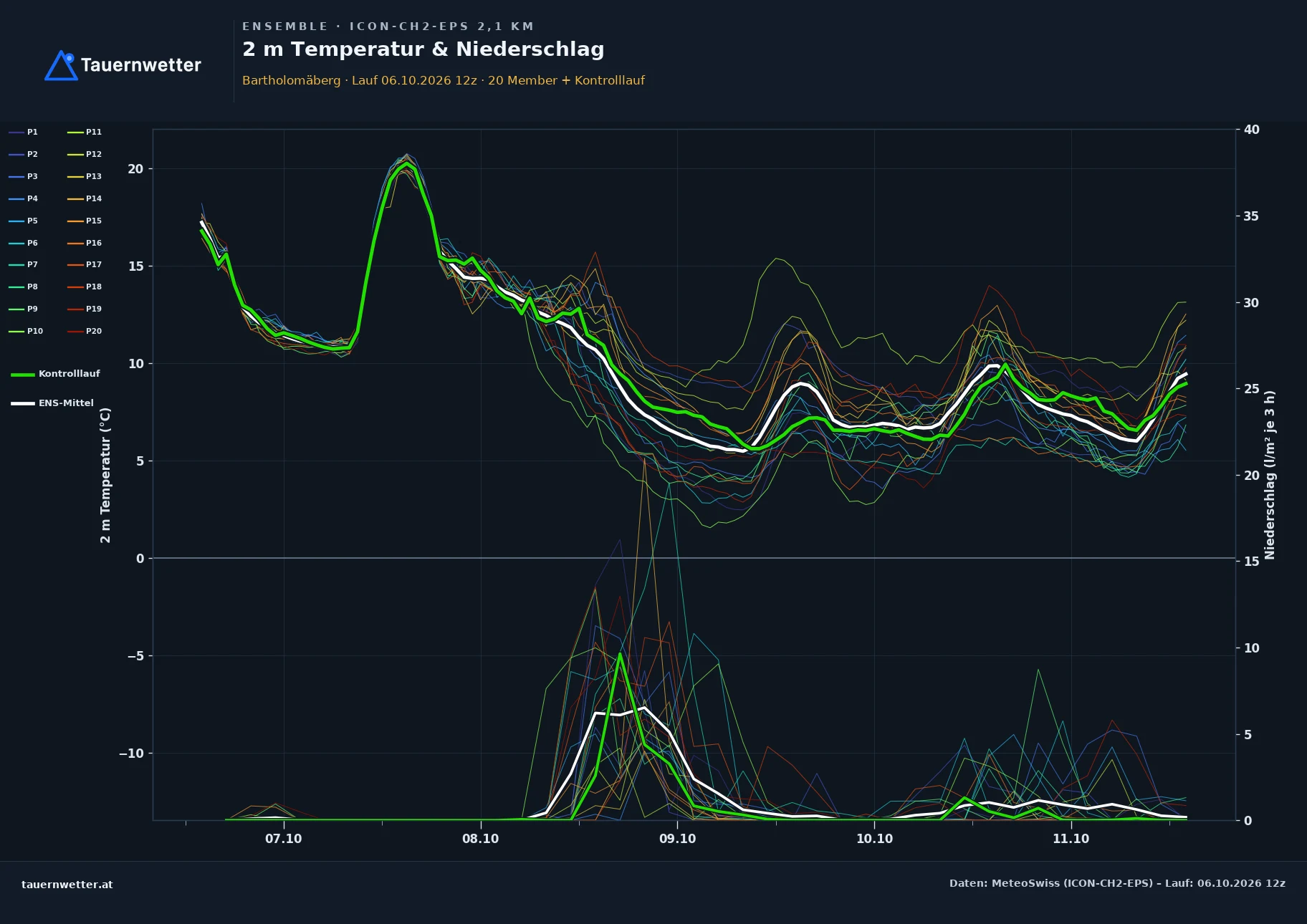This screenshot has width=1307, height=924.
Task: Click the 09.10 date axis label
Action: 677,839
